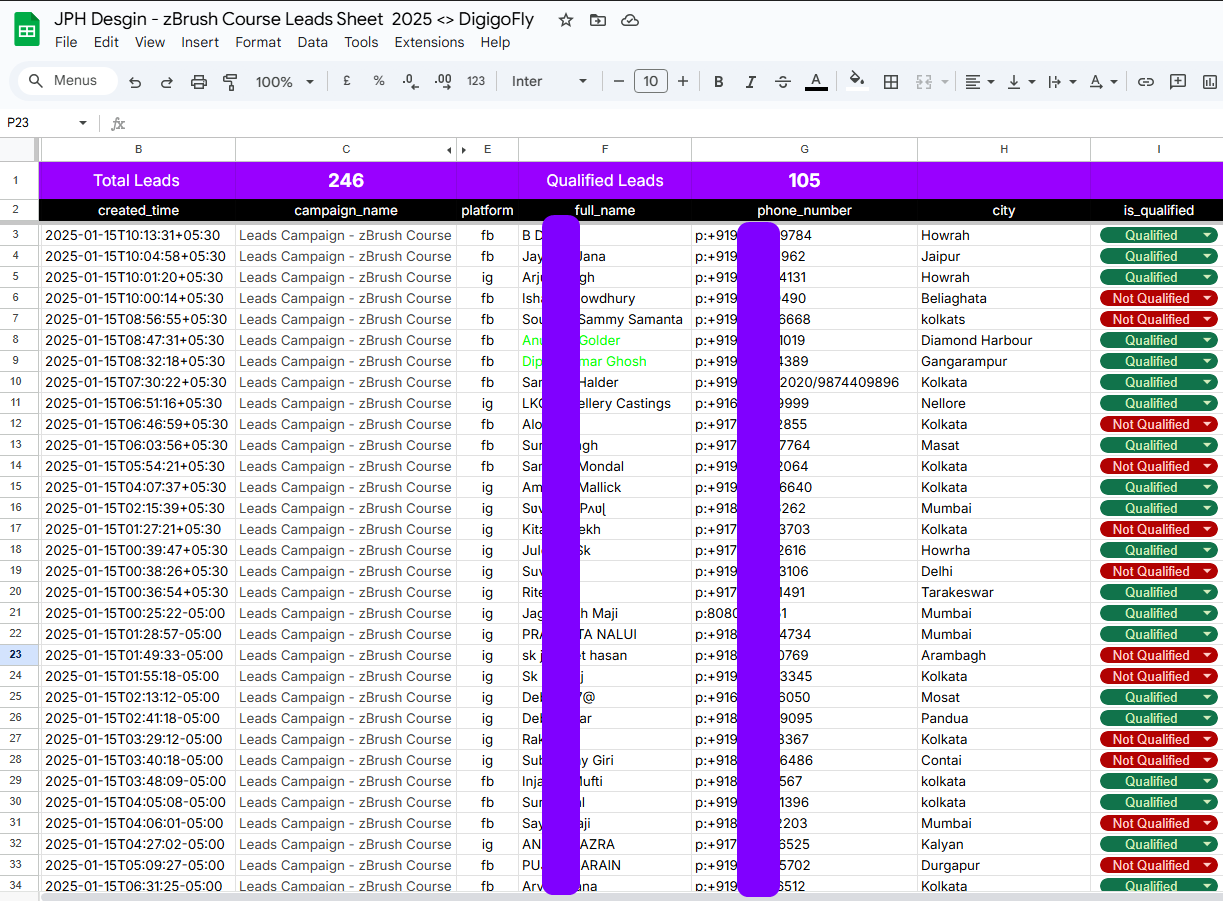The height and width of the screenshot is (901, 1223).
Task: Add a comment with the plus-bubble icon
Action: [1178, 82]
